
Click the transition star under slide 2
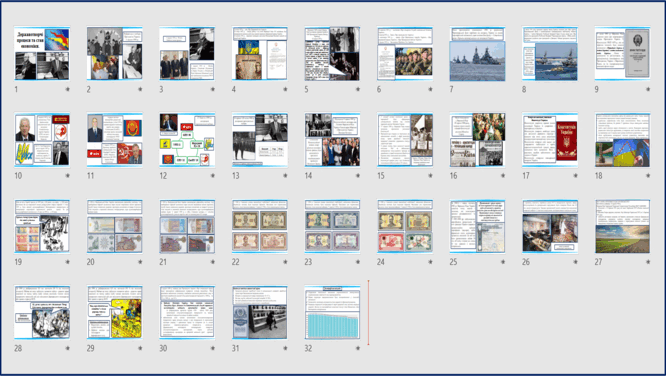pos(140,89)
